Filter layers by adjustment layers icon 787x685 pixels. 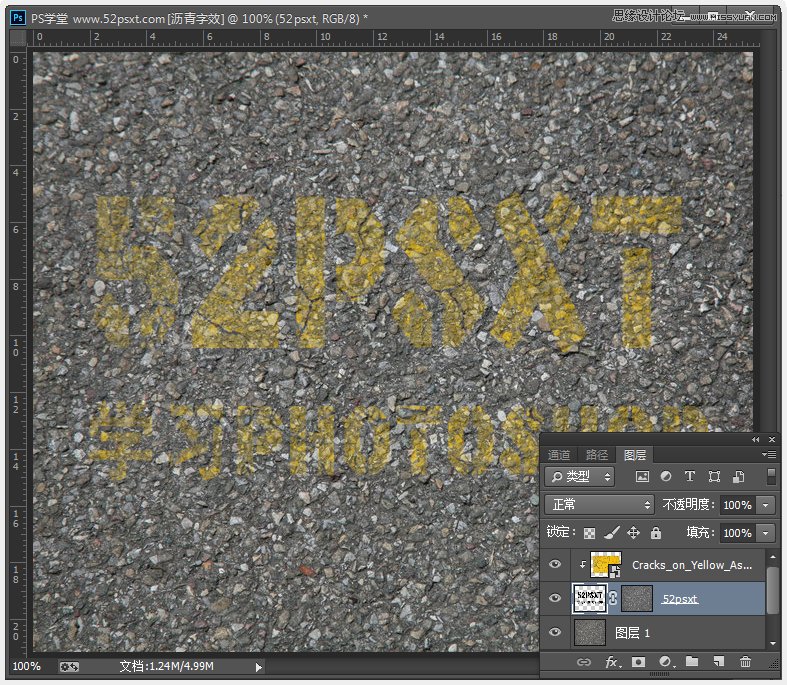tap(666, 476)
